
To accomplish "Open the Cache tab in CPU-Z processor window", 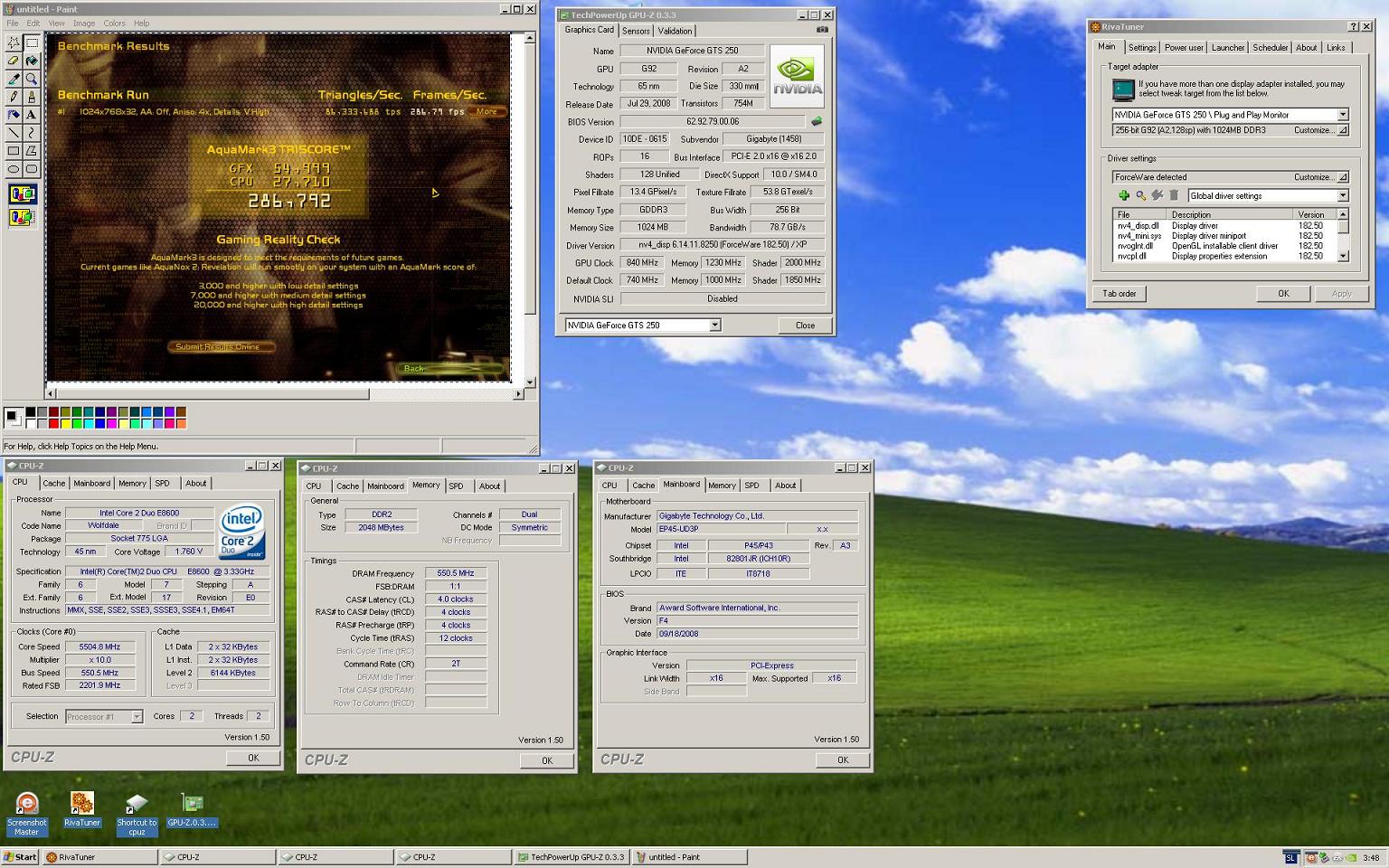I will tap(54, 484).
